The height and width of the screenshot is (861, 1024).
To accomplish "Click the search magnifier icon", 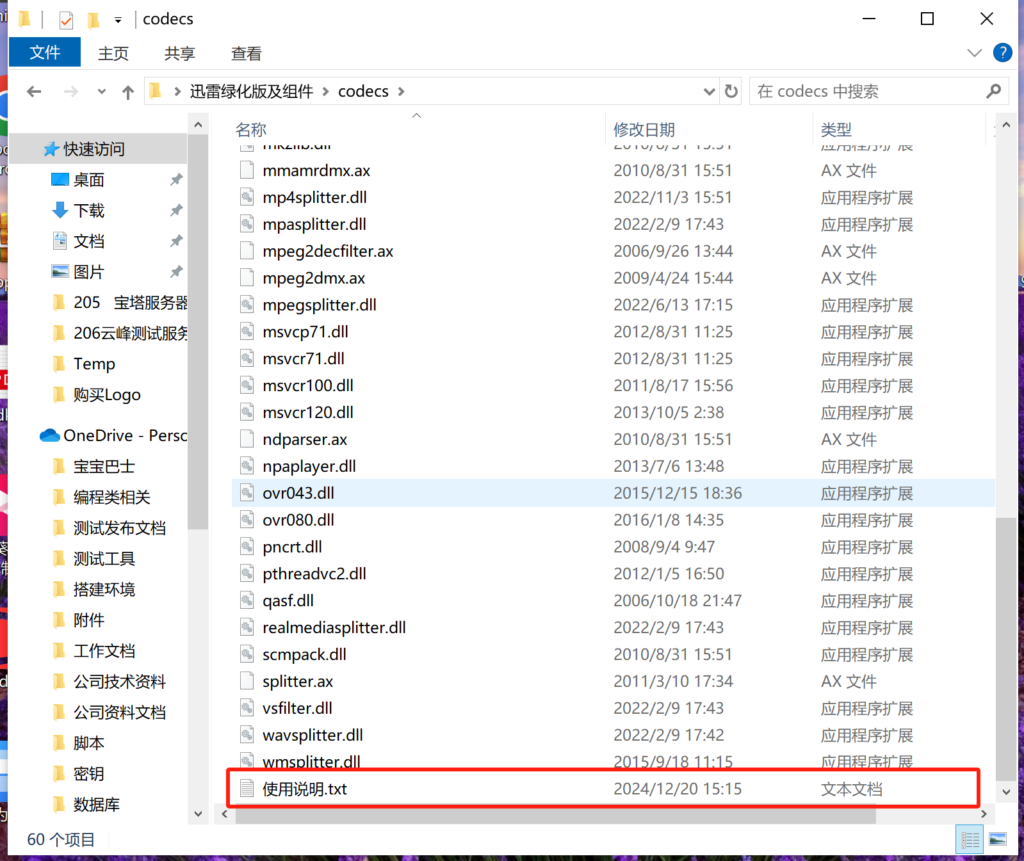I will point(993,91).
